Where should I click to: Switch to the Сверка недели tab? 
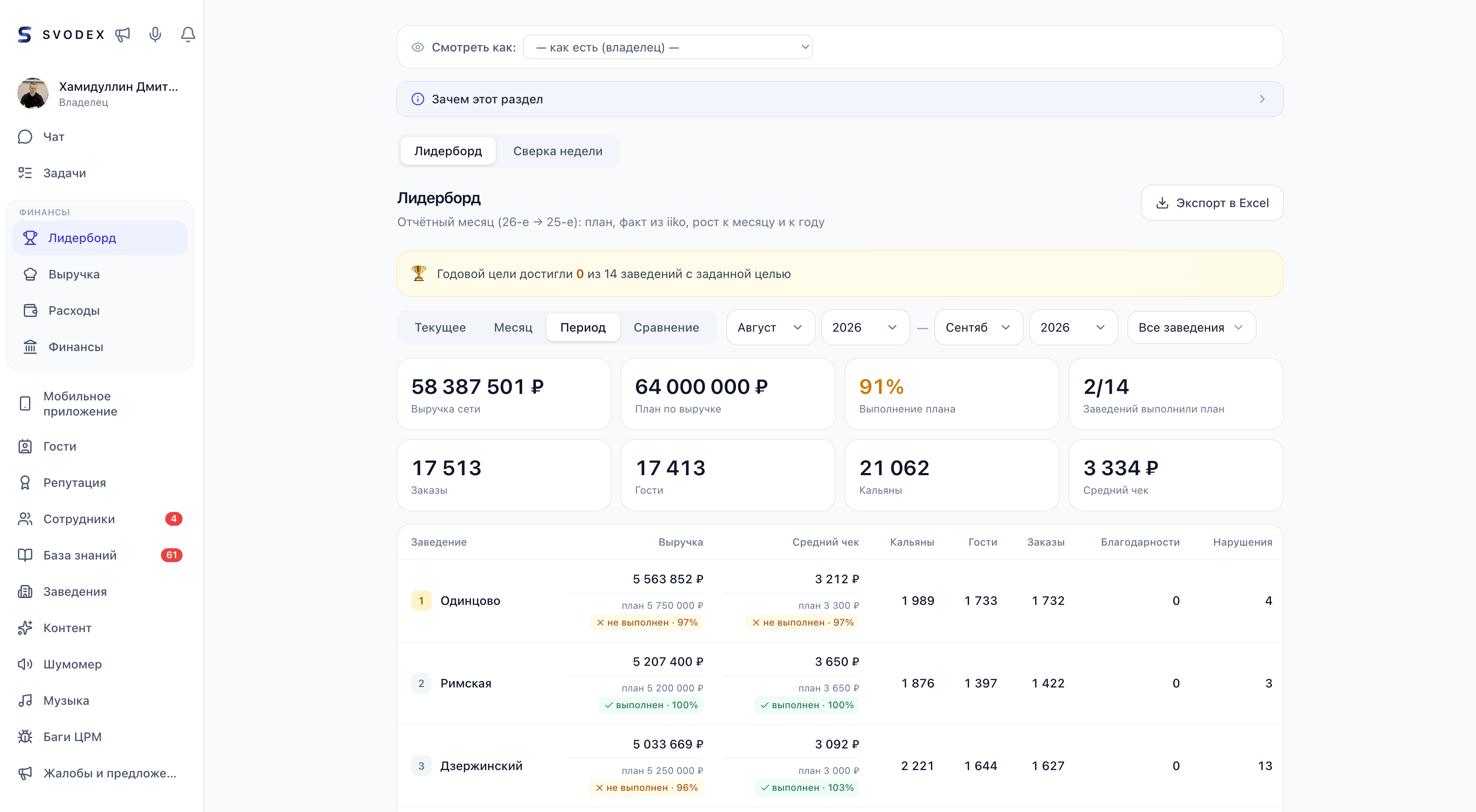(x=558, y=151)
